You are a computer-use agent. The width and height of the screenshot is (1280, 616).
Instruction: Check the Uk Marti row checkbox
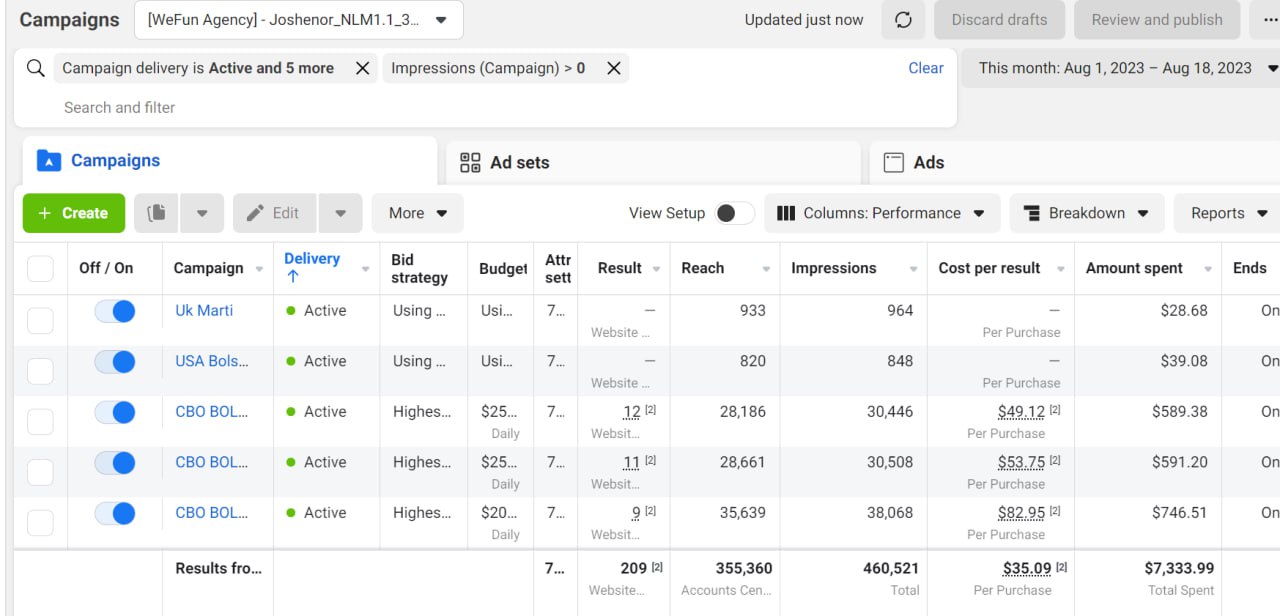pos(40,320)
